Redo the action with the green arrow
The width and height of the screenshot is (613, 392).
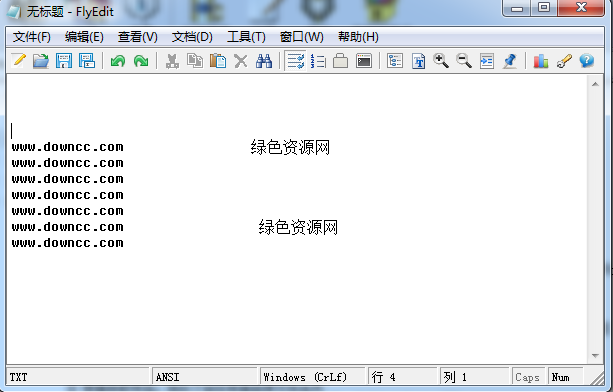tap(141, 61)
